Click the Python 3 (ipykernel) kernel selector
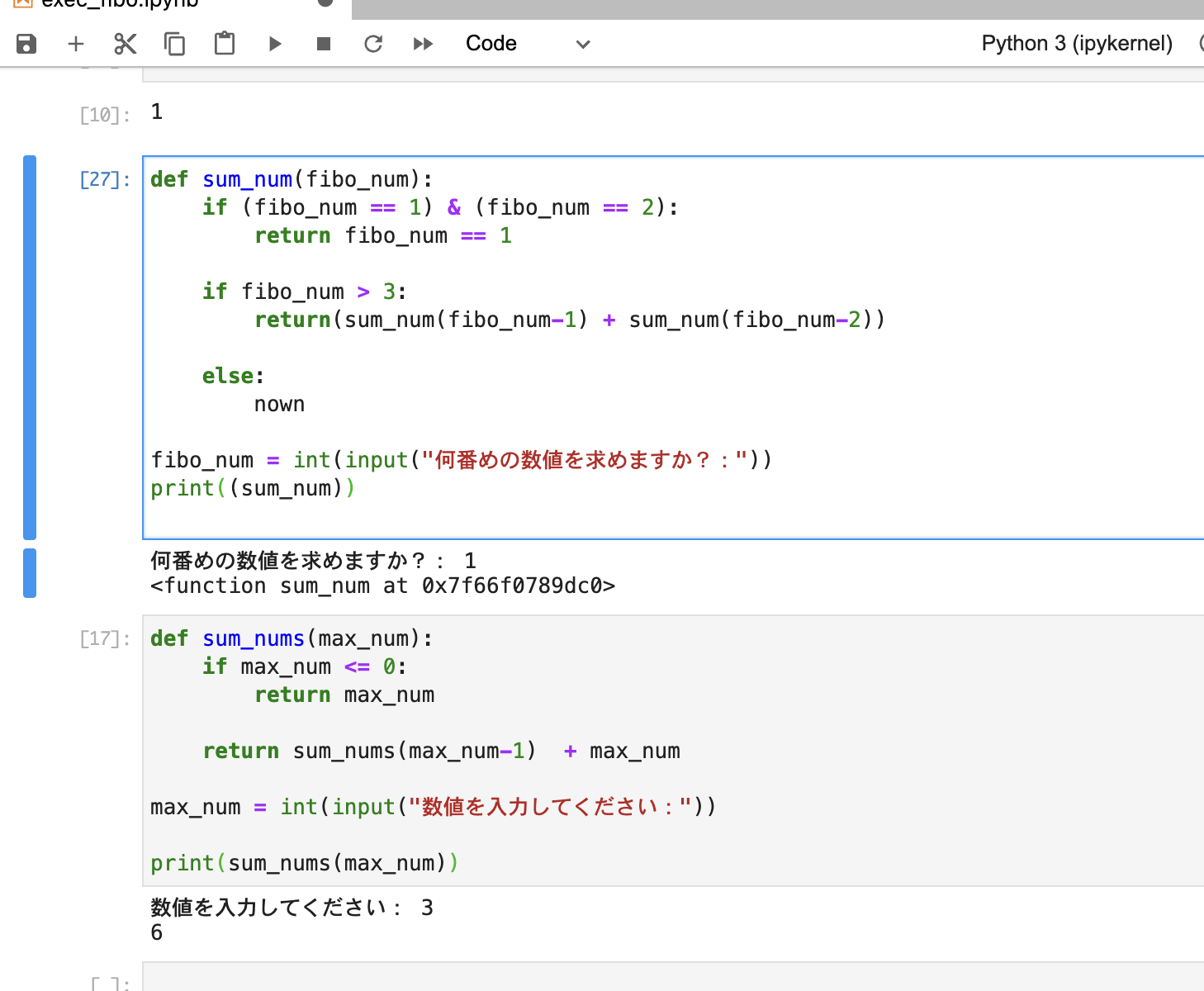1204x991 pixels. tap(1077, 44)
